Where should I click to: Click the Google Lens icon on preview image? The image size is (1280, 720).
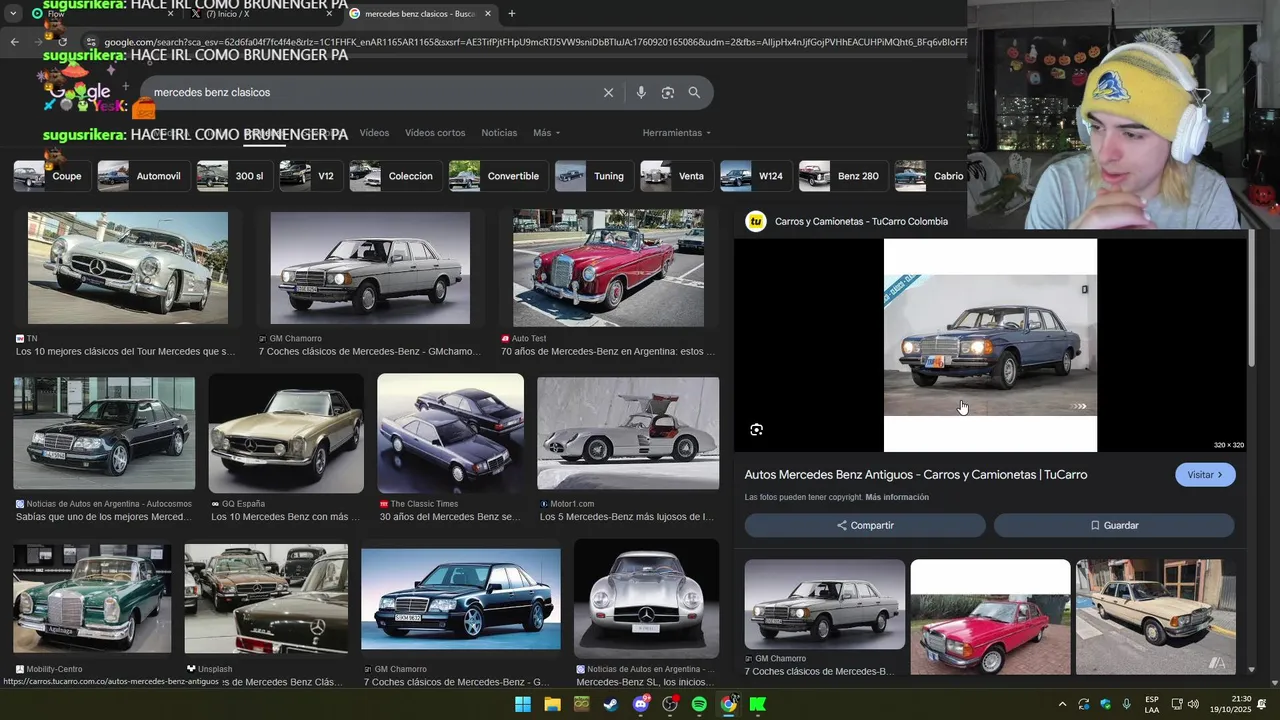tap(756, 430)
